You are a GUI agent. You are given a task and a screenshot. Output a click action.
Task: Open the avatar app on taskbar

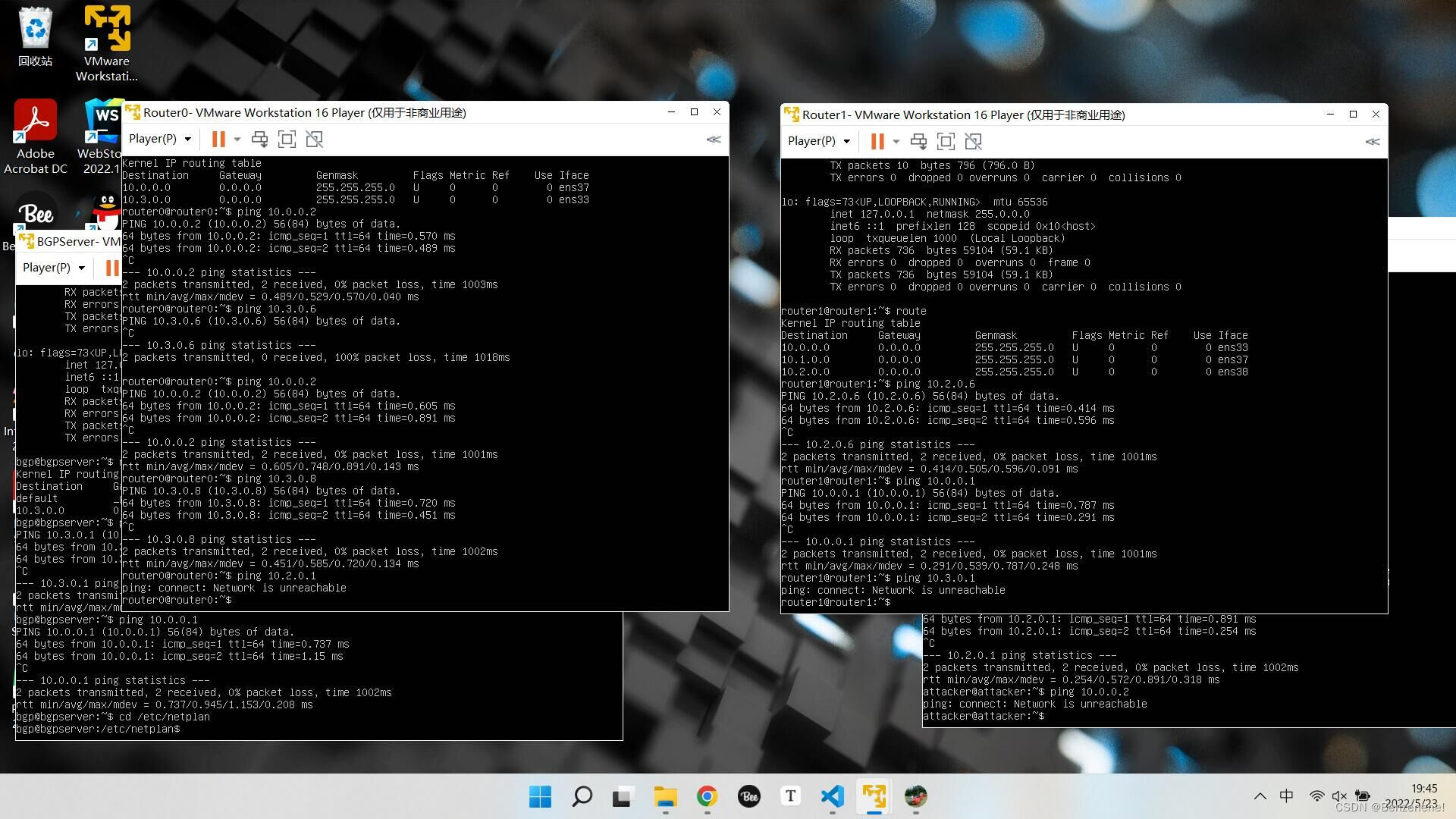[915, 796]
